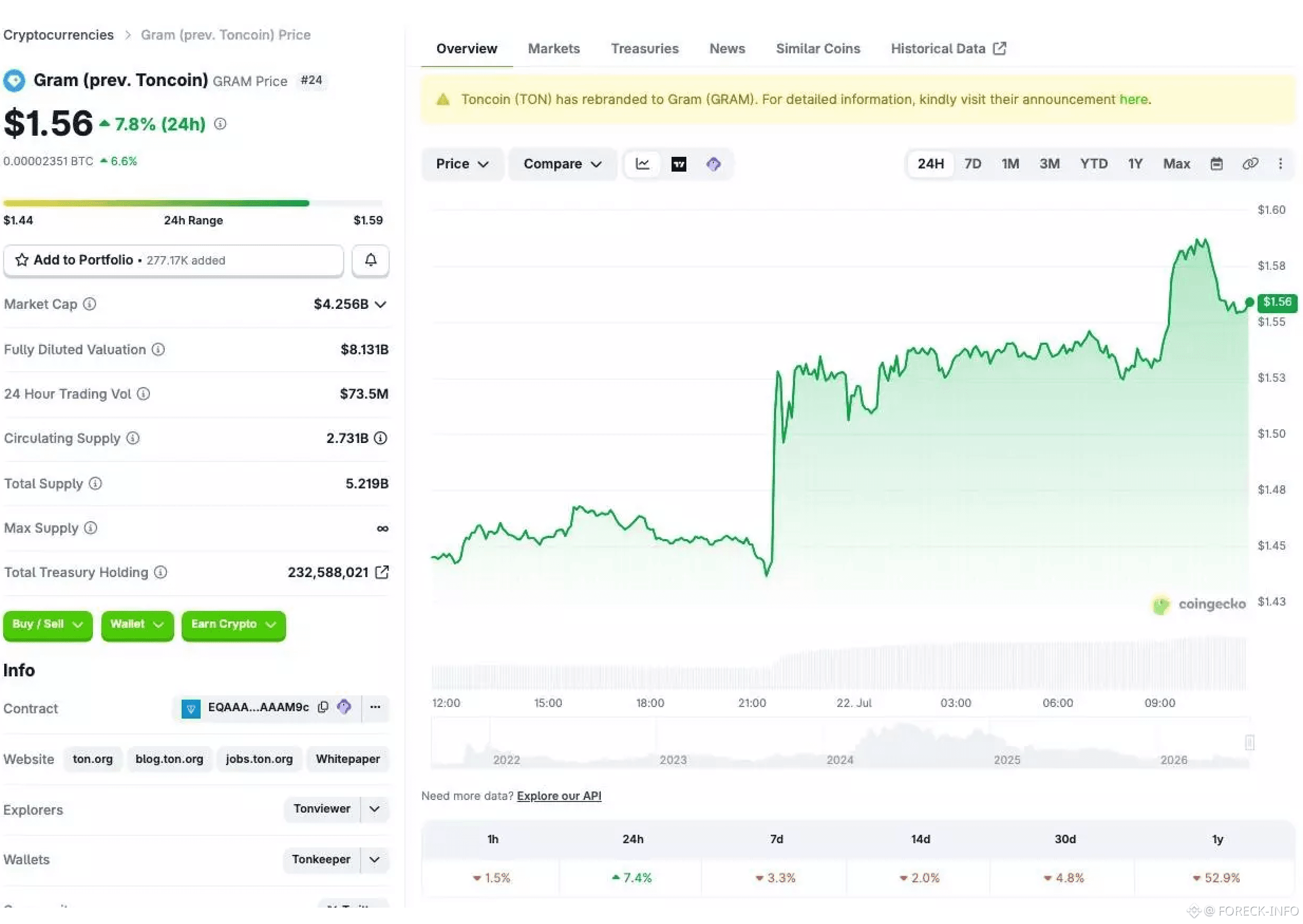Open the Compare dropdown
Image resolution: width=1303 pixels, height=924 pixels.
coord(562,164)
